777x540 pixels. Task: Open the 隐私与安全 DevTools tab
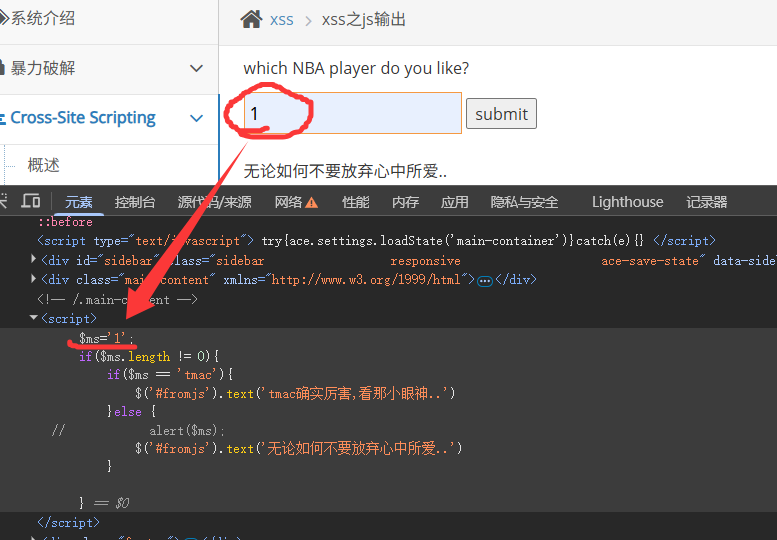coord(524,202)
